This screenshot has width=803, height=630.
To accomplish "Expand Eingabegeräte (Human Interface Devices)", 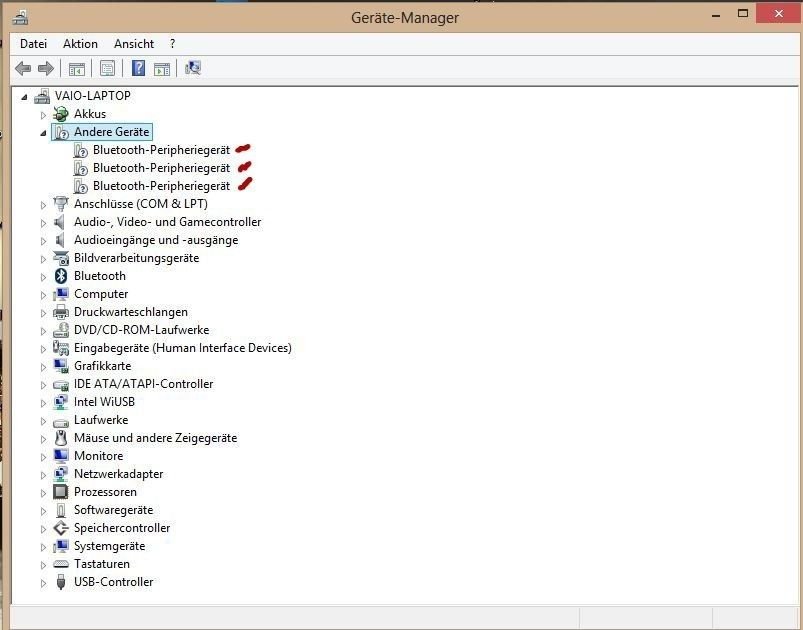I will pos(43,349).
